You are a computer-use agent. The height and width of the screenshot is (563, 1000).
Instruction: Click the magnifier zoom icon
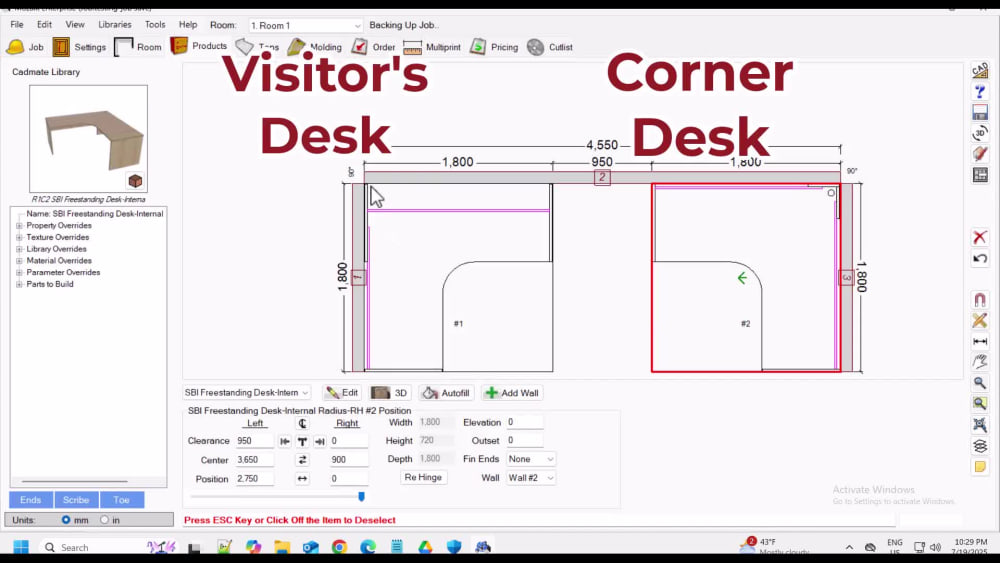[980, 383]
